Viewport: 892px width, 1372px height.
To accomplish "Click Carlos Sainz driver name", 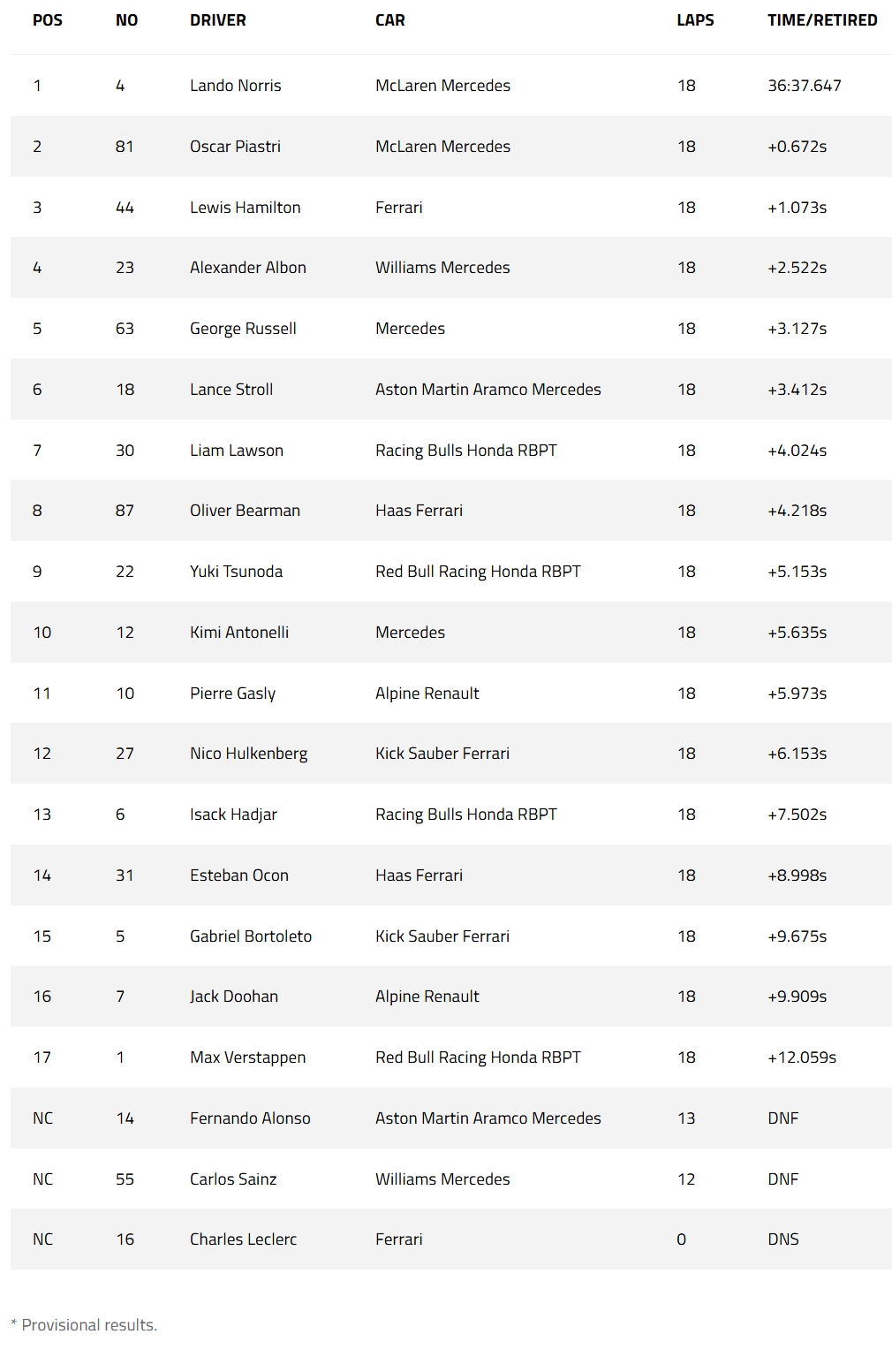I will coord(233,1179).
